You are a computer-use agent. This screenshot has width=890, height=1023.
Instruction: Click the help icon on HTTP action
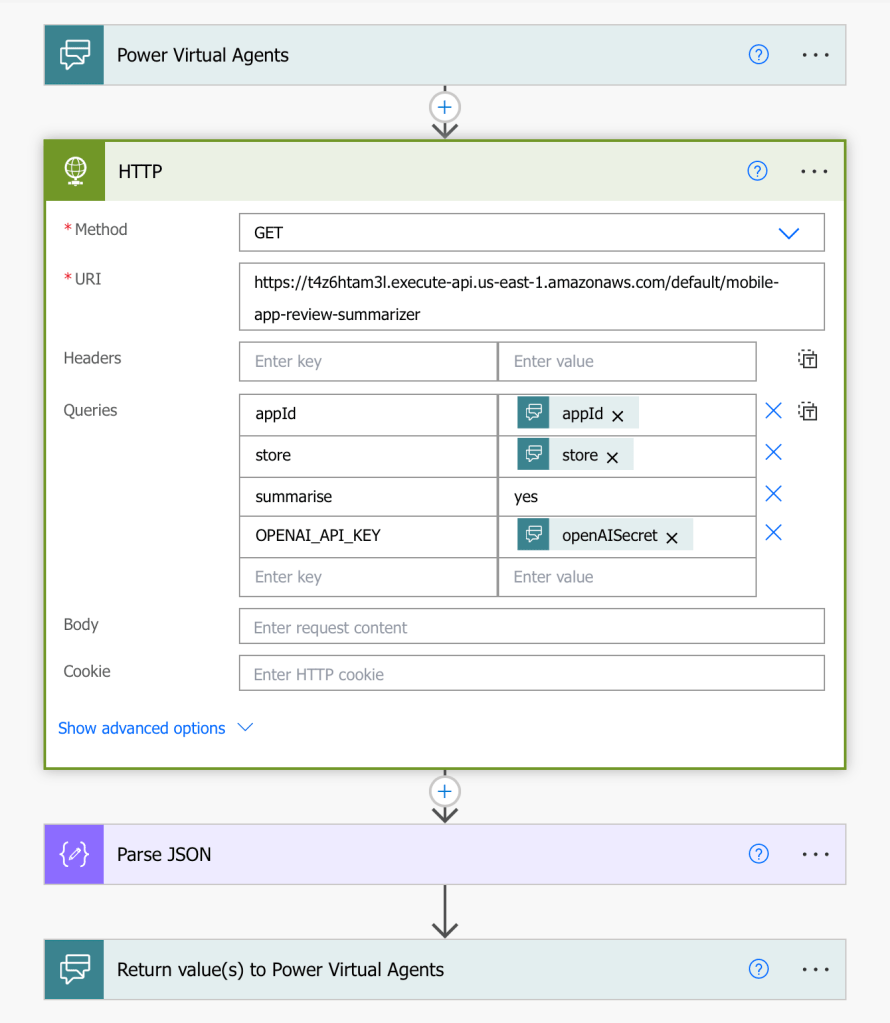coord(757,171)
